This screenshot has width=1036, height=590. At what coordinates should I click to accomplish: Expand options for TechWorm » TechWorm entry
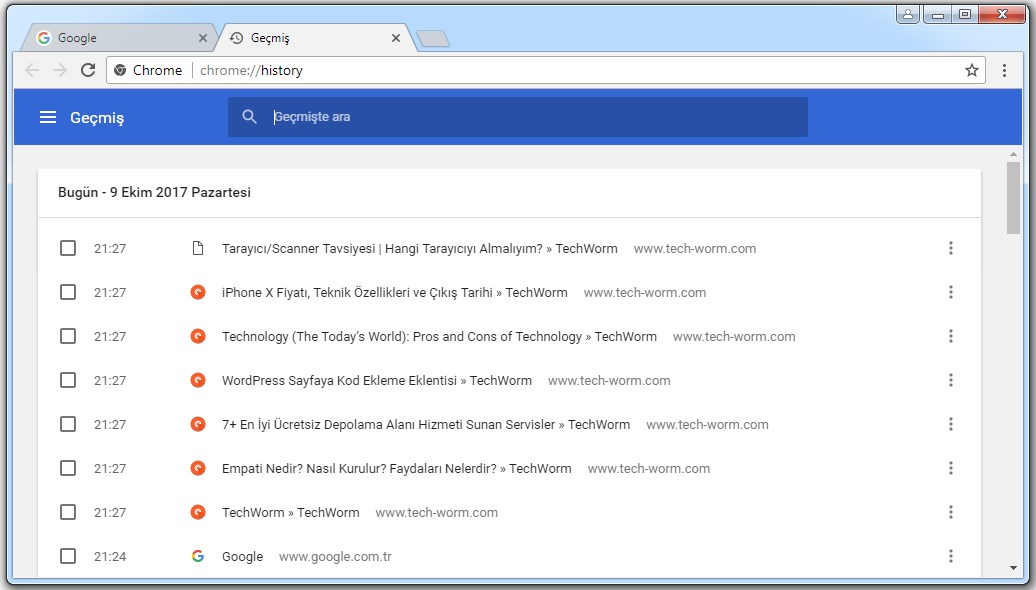pyautogui.click(x=950, y=512)
